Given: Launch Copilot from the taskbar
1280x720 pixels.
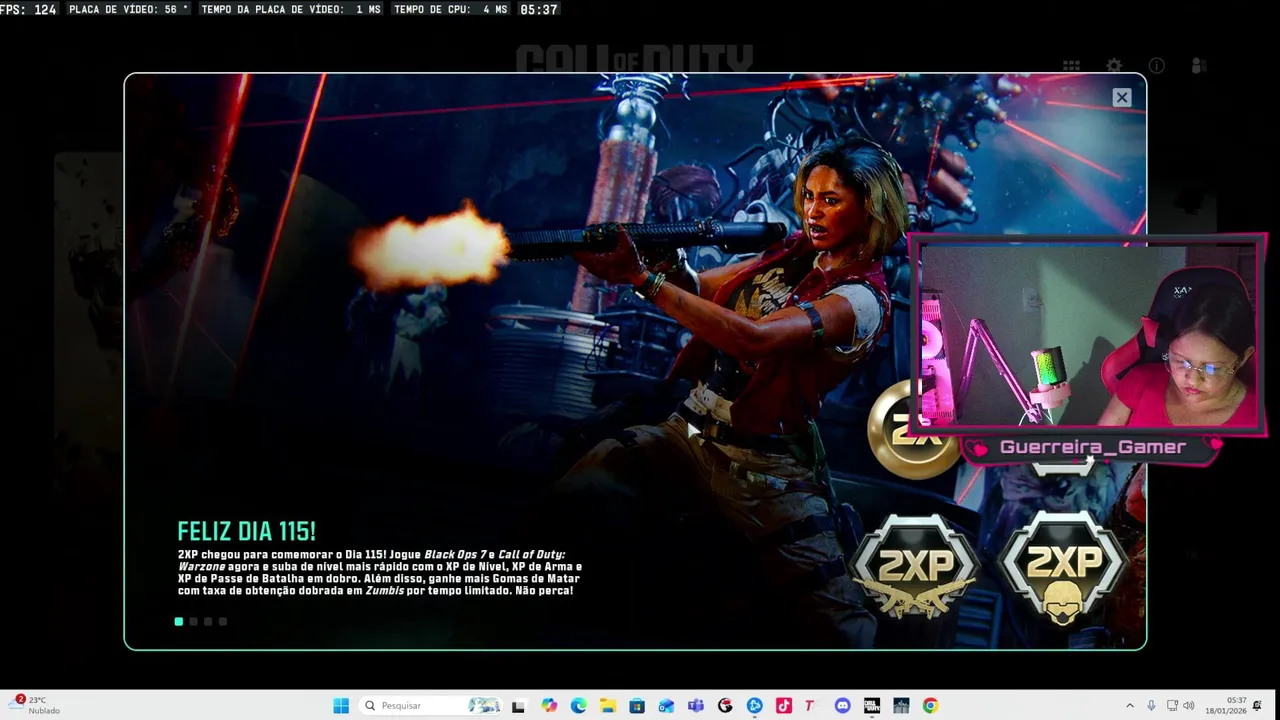Looking at the screenshot, I should tap(549, 706).
